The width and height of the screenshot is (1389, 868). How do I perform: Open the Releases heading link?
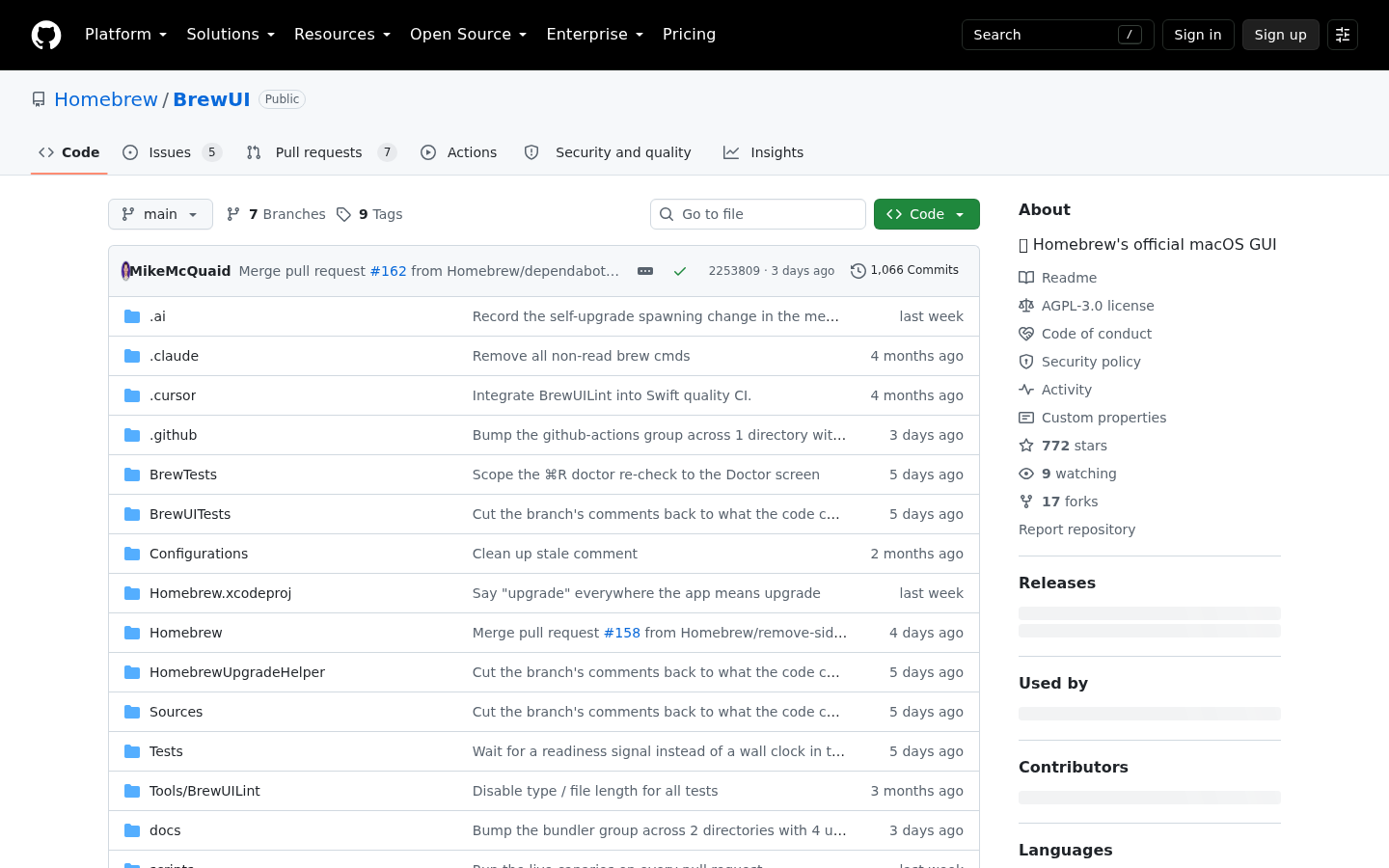(x=1057, y=583)
